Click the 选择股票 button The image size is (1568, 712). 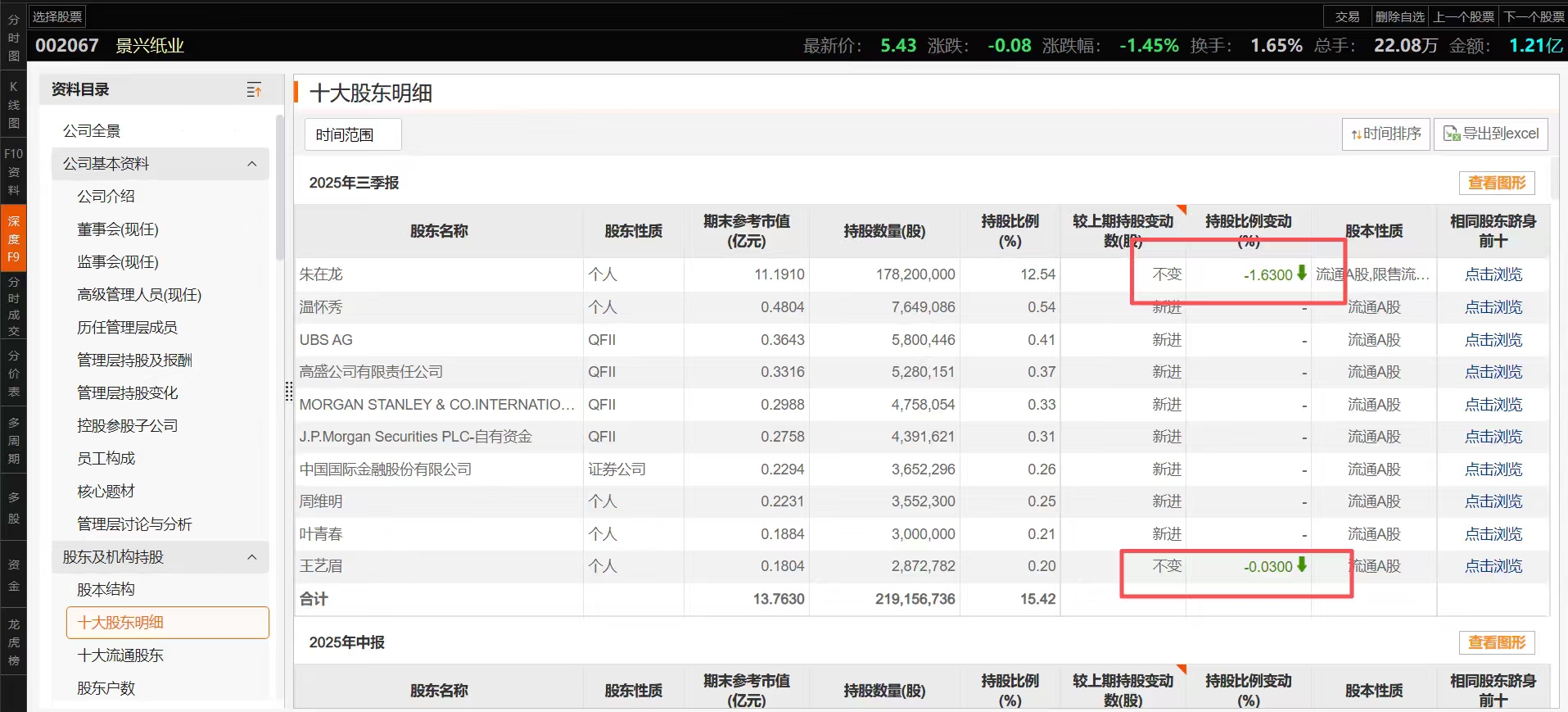pos(57,16)
